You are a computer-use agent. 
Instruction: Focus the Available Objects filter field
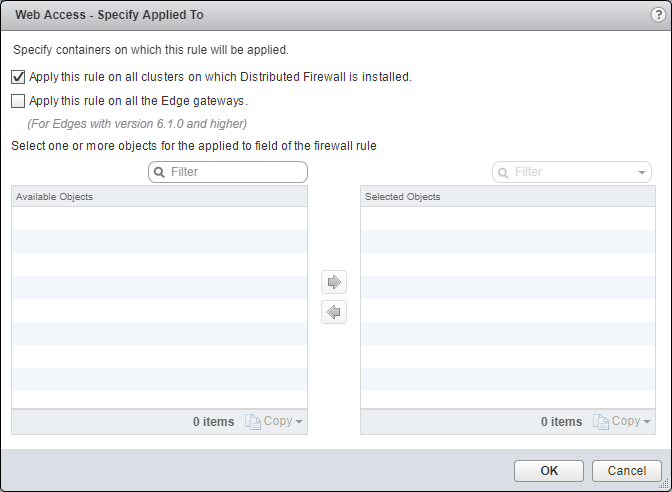click(x=235, y=172)
